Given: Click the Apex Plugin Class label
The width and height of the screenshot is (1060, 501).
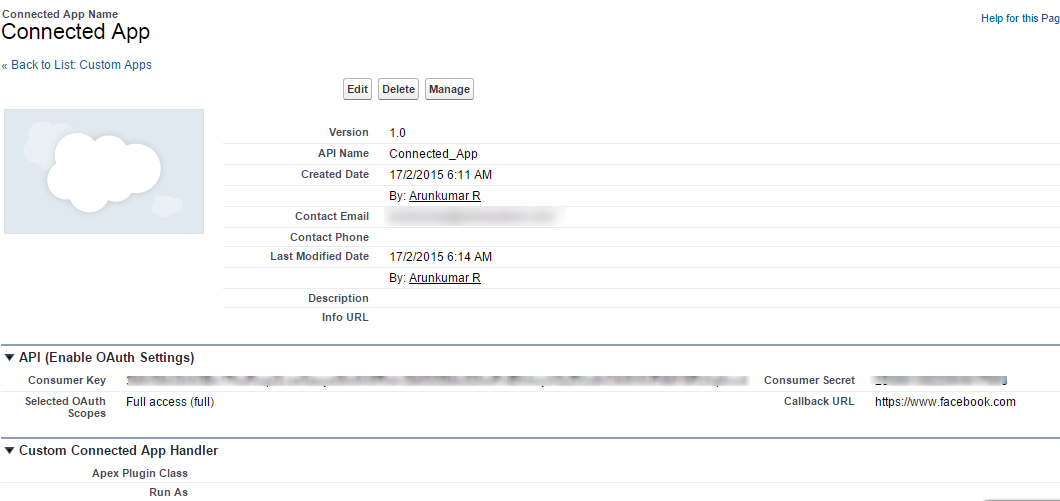Looking at the screenshot, I should click(x=140, y=473).
